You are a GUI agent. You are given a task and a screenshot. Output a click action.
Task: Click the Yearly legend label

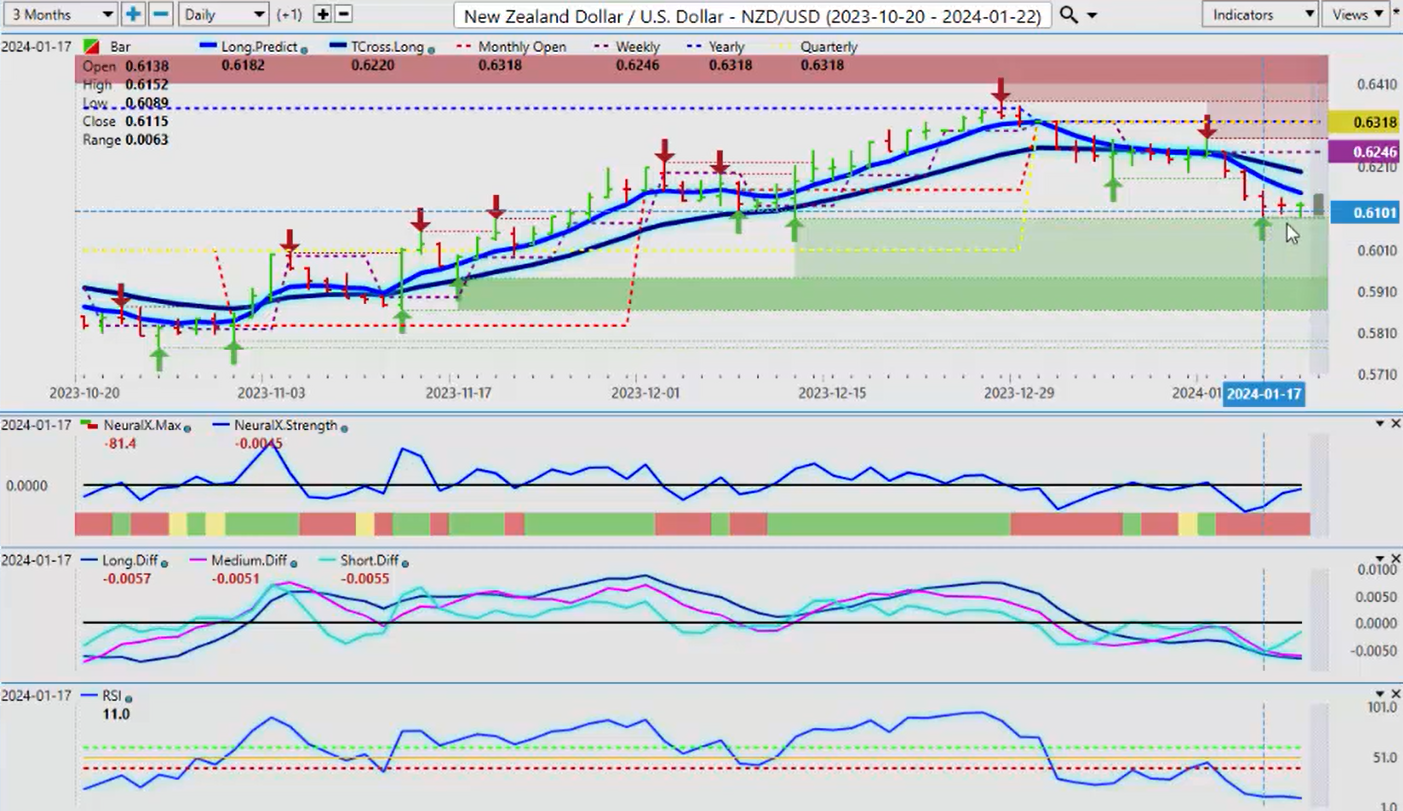tap(727, 47)
